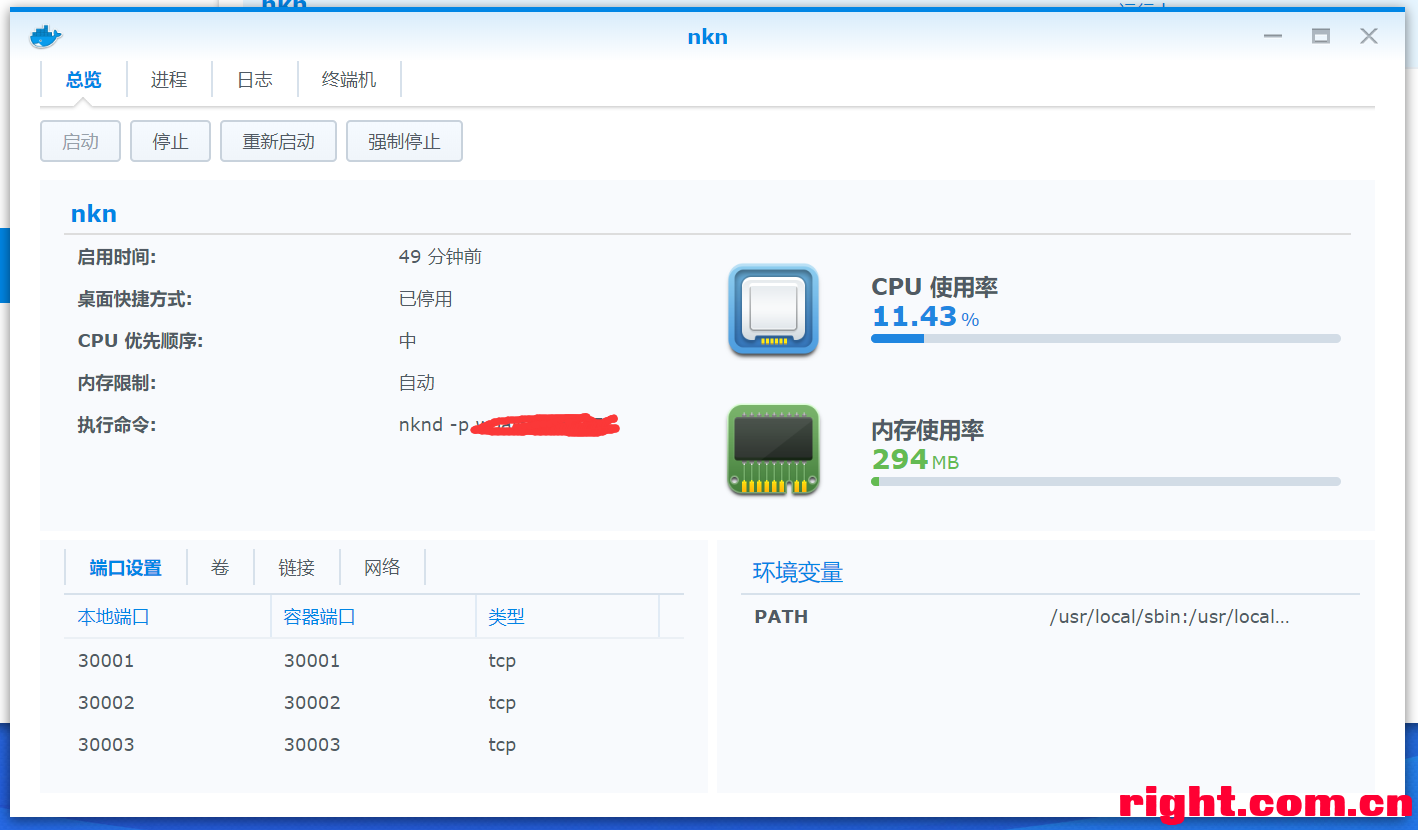Click the 11.43 % CPU usage value
Image resolution: width=1418 pixels, height=830 pixels.
tap(926, 317)
